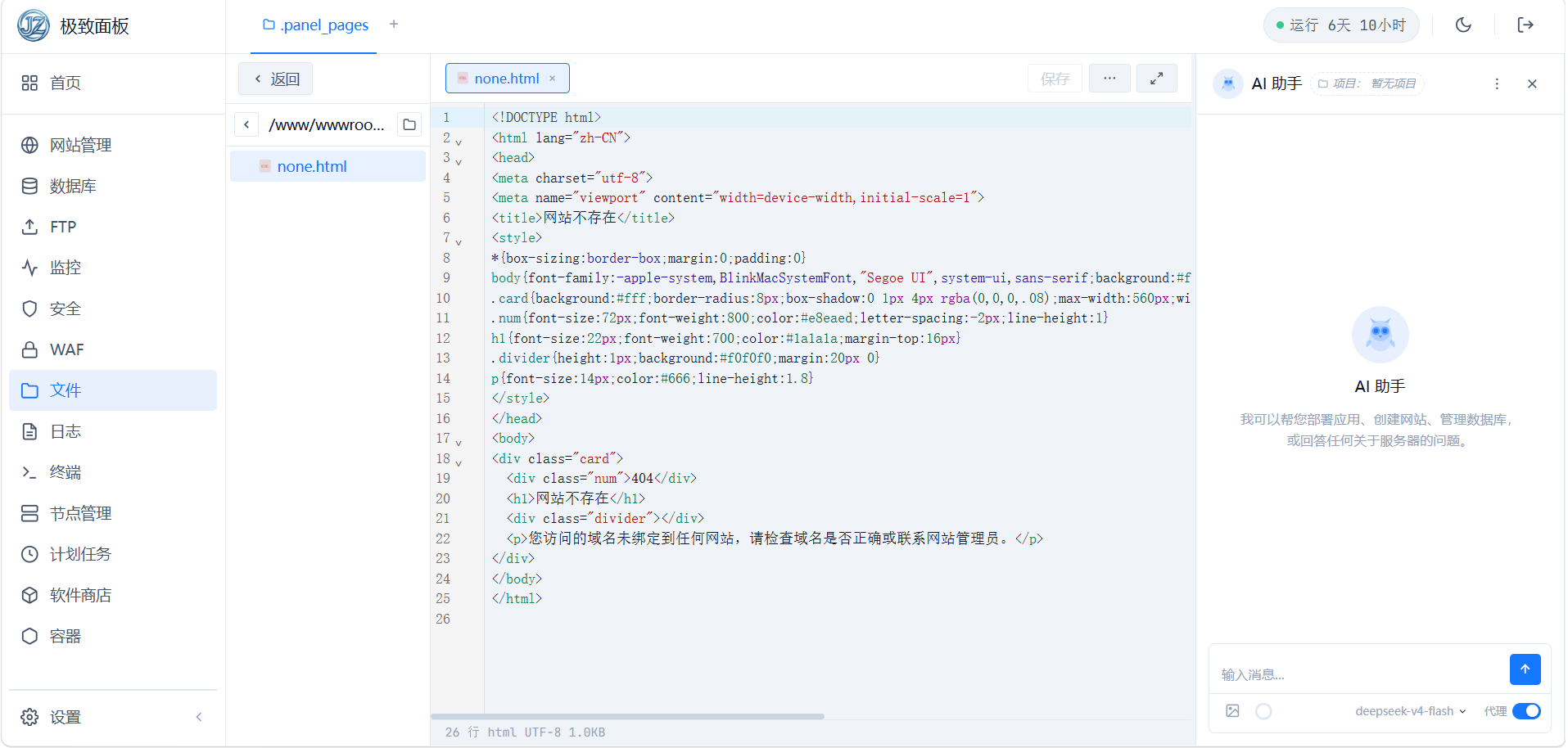The width and height of the screenshot is (1568, 748).
Task: Click the logout icon
Action: tap(1525, 25)
